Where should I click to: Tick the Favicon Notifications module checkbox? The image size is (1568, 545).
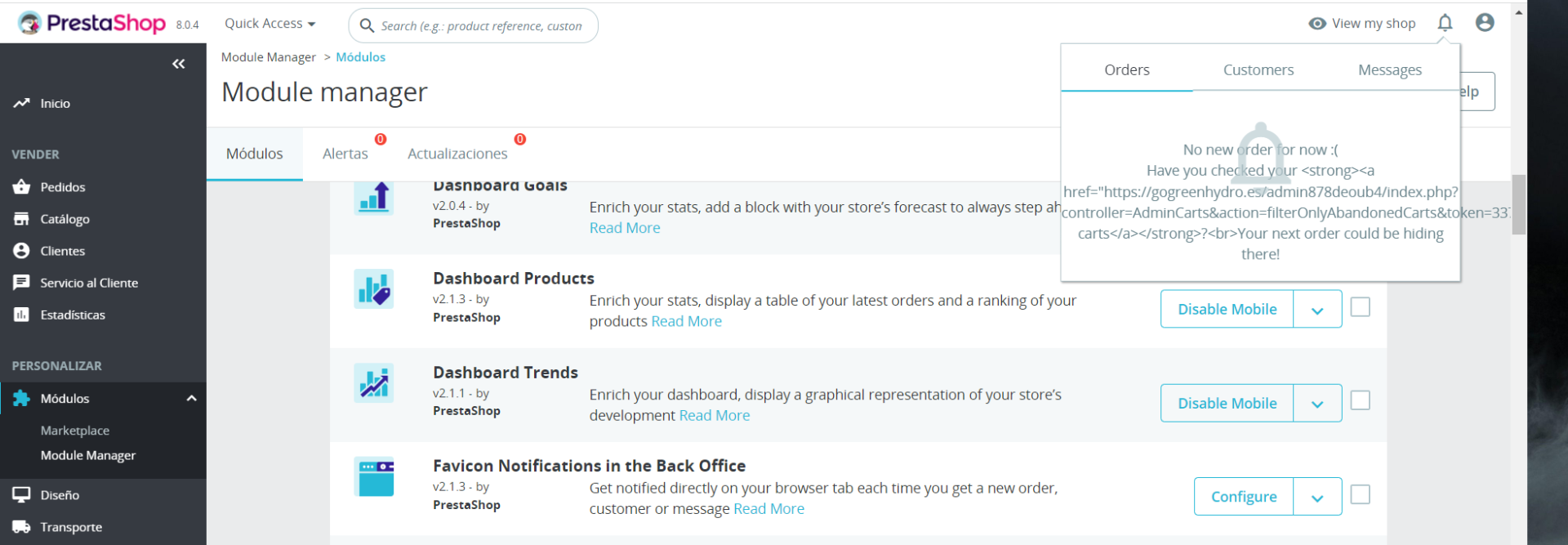(1361, 494)
